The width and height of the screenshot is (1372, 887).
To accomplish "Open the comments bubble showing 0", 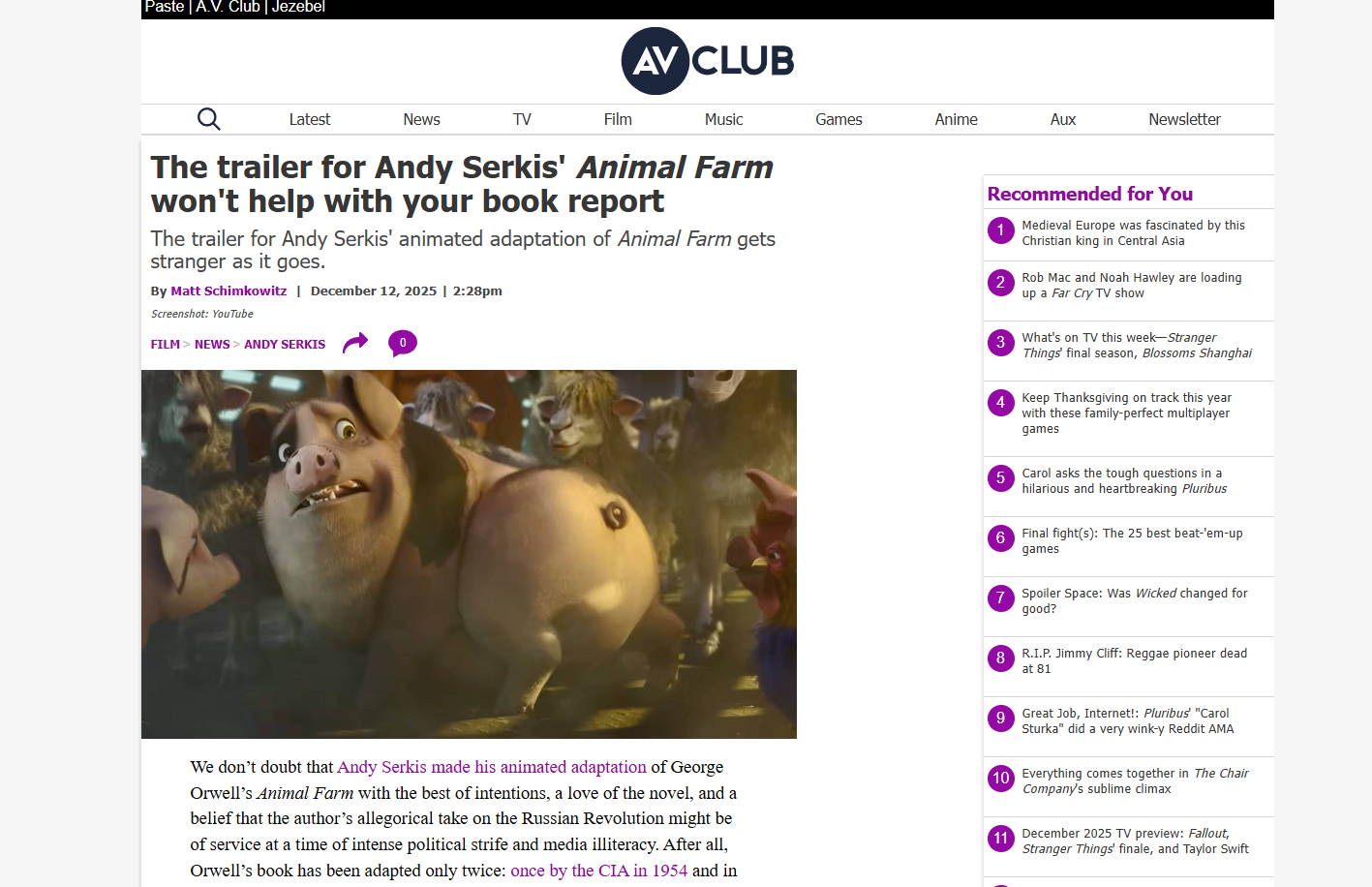I will tap(403, 343).
